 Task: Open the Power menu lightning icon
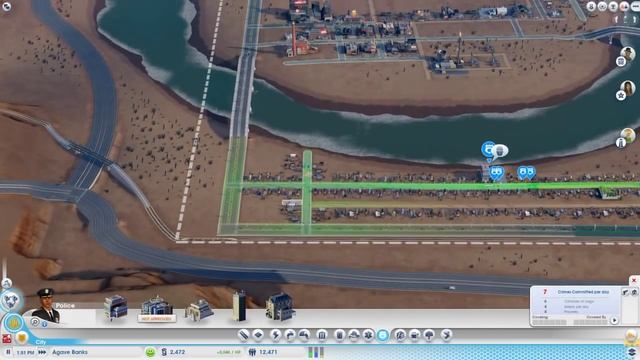click(276, 335)
